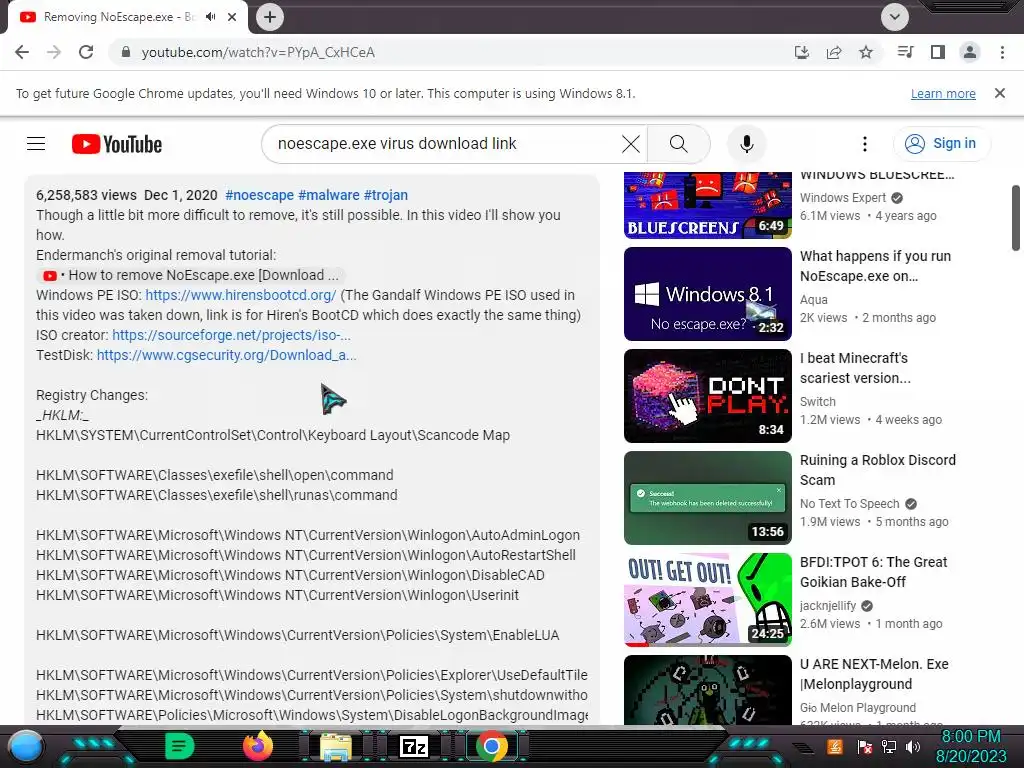Launch Firefox from the taskbar
Viewport: 1024px width, 768px height.
(258, 746)
